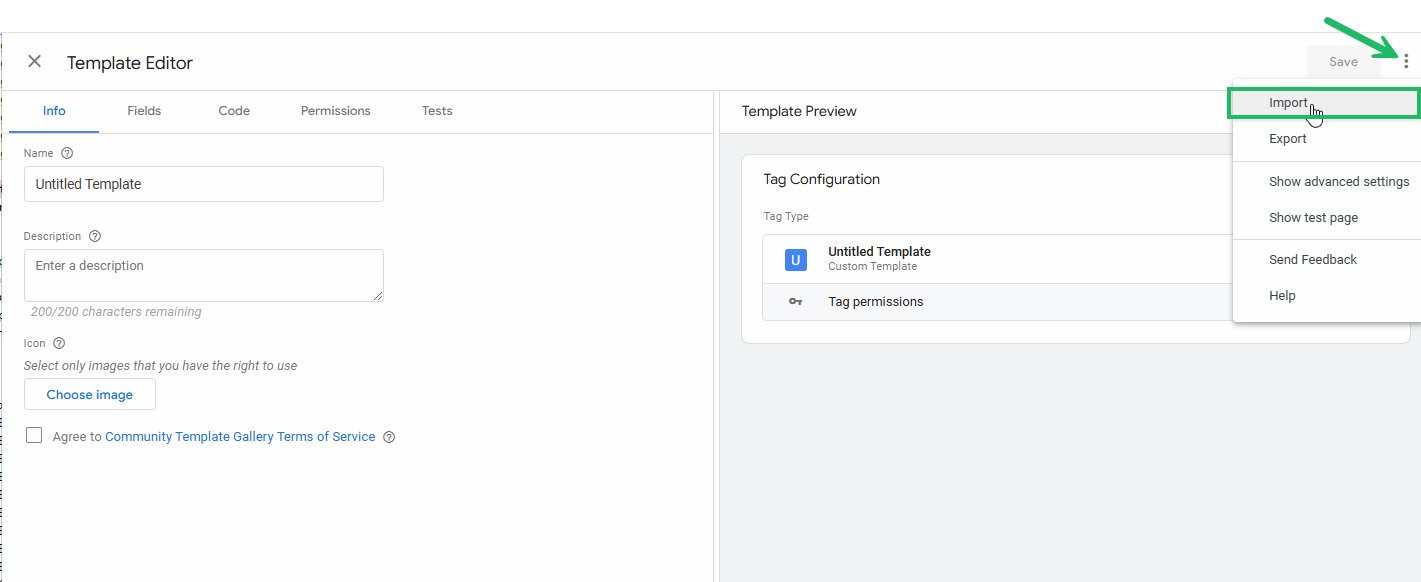Select the Tests tab

[437, 111]
